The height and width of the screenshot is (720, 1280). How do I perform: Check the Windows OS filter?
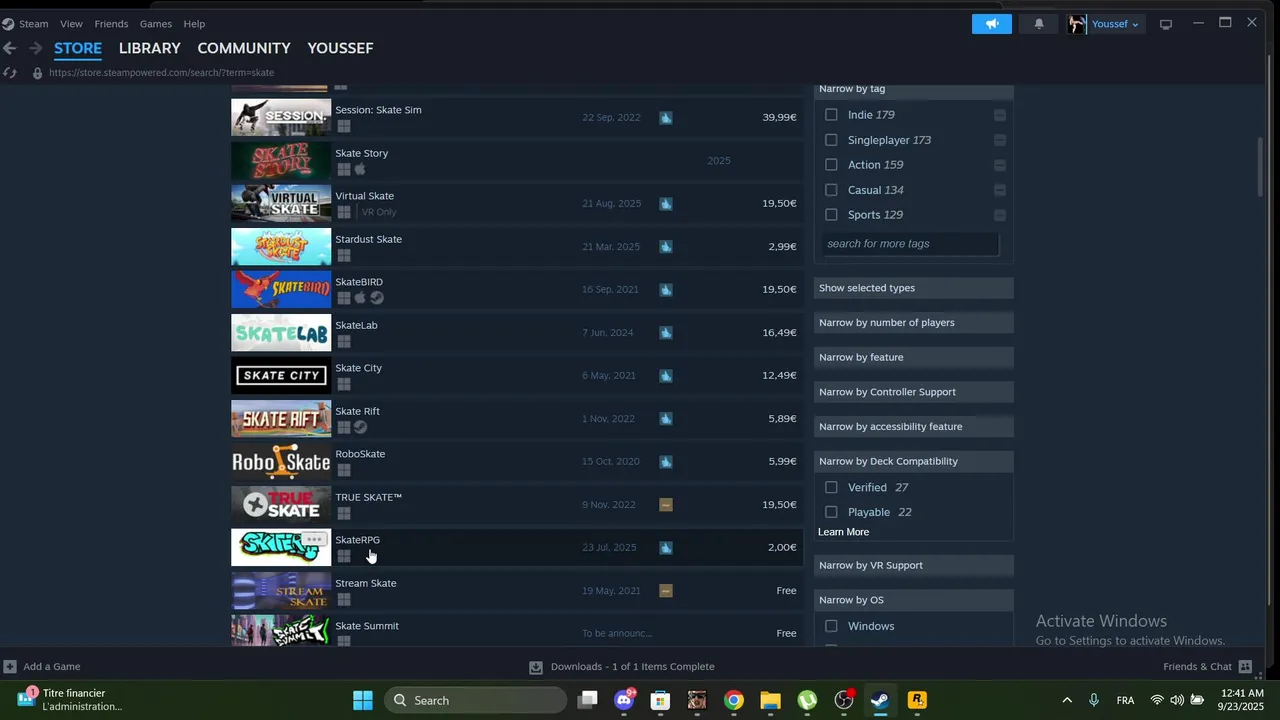click(x=831, y=626)
